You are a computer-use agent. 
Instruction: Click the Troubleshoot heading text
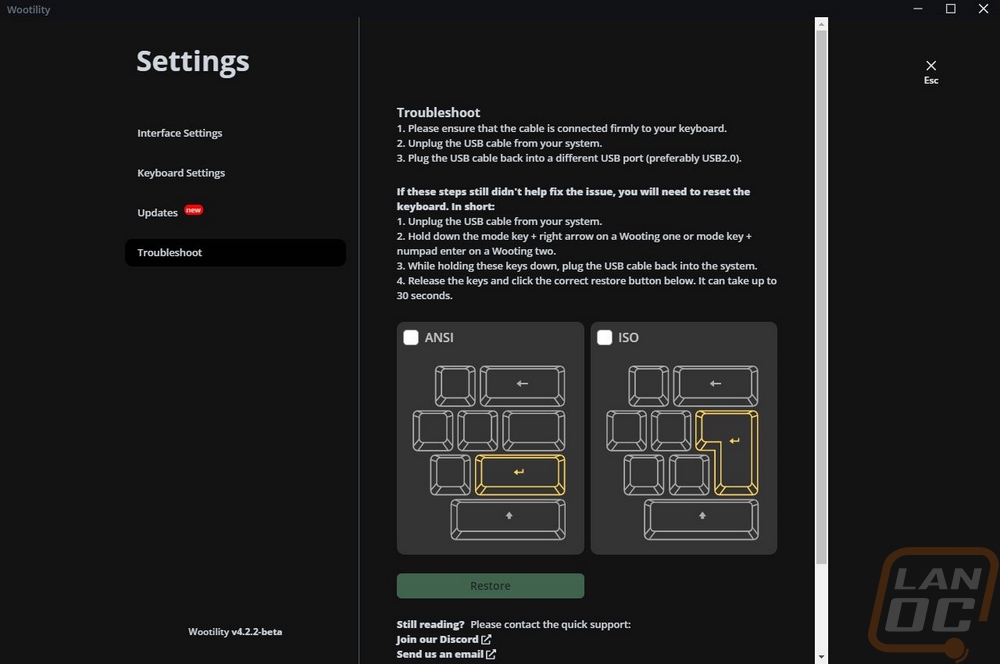coord(438,112)
